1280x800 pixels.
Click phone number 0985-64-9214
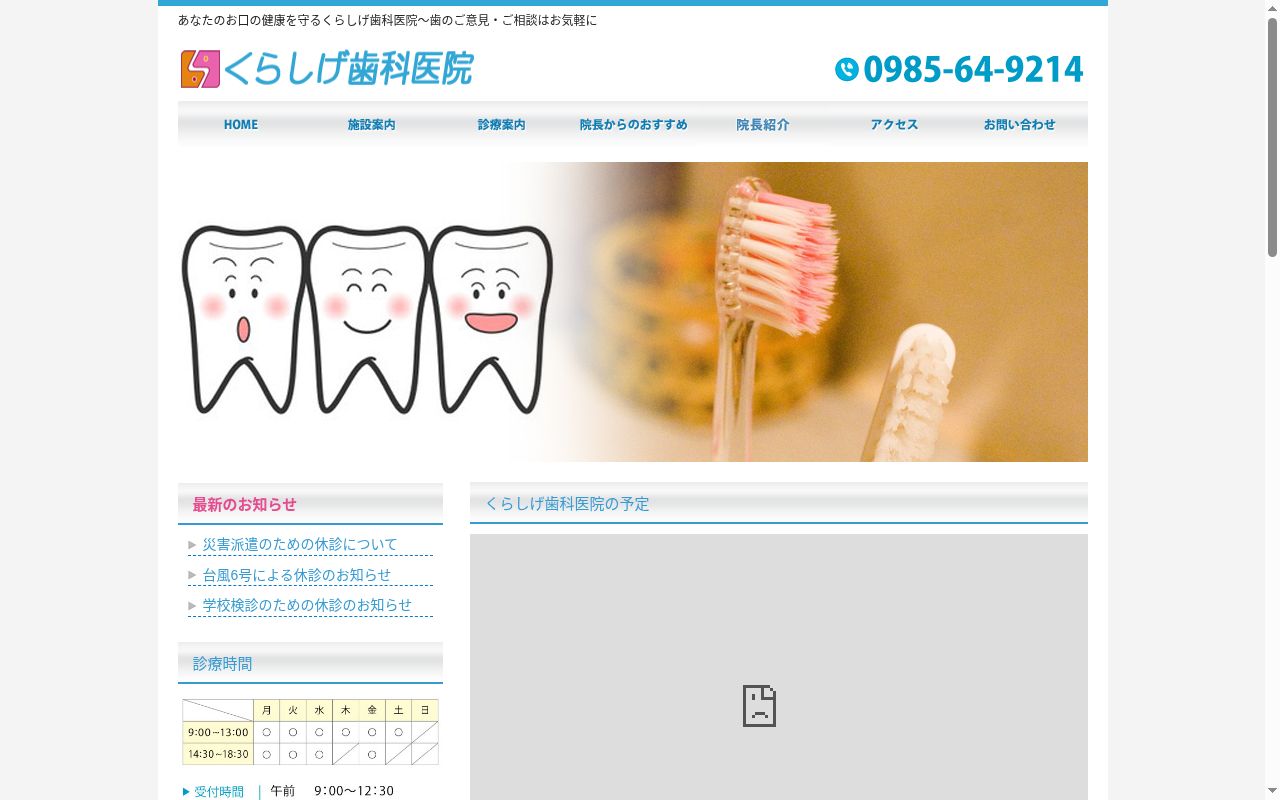click(x=973, y=69)
